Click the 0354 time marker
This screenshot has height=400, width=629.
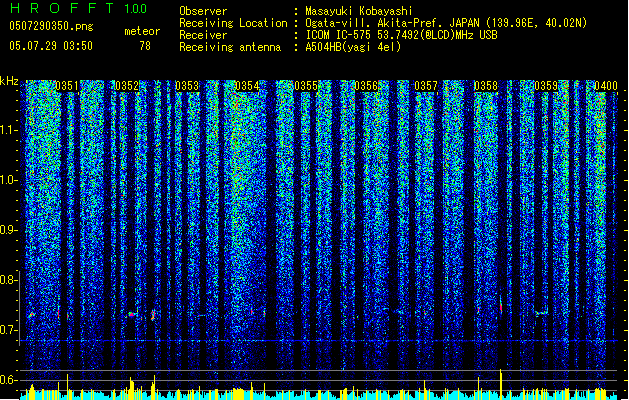click(247, 86)
